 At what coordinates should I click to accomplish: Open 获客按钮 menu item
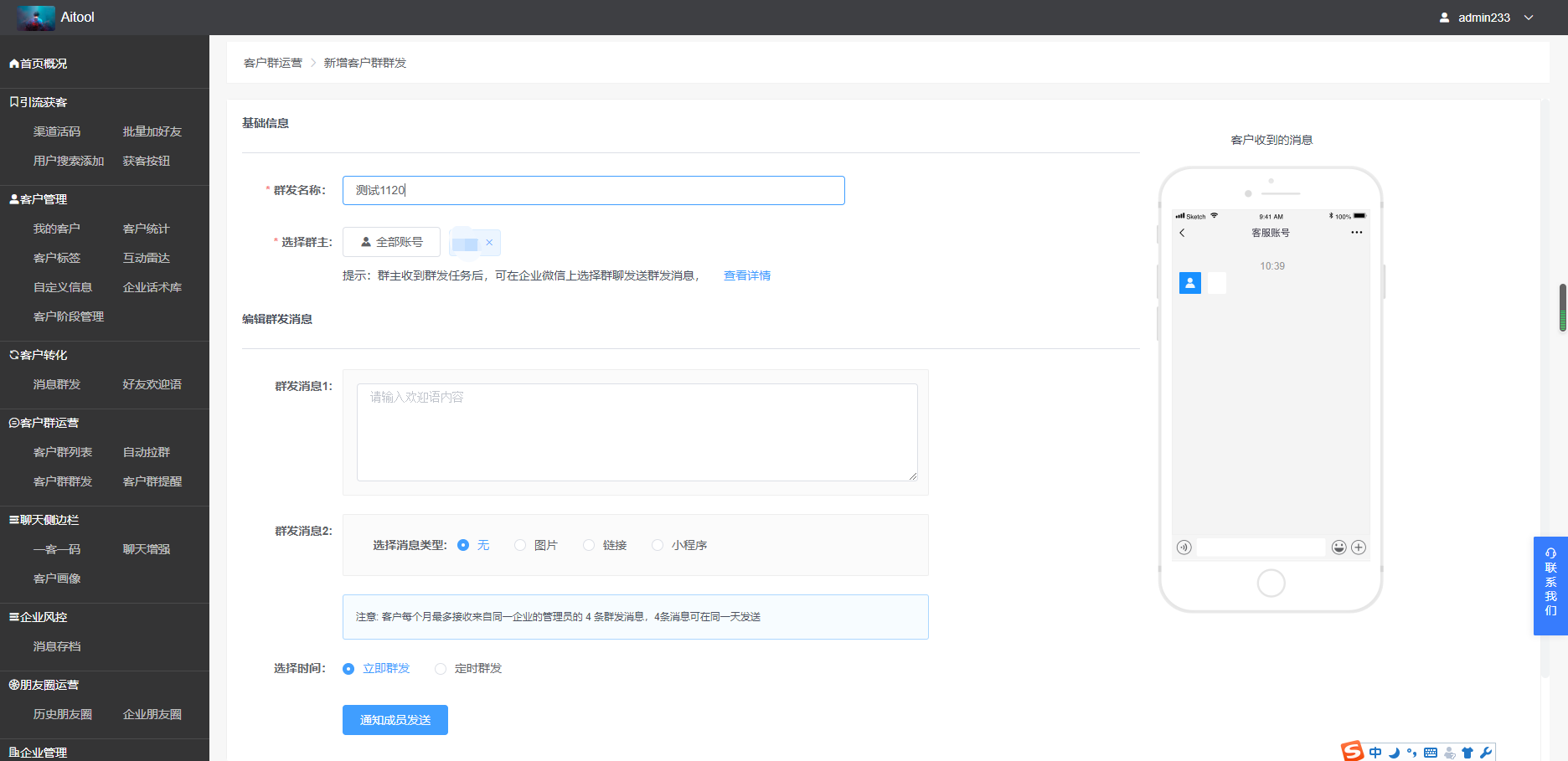point(147,161)
